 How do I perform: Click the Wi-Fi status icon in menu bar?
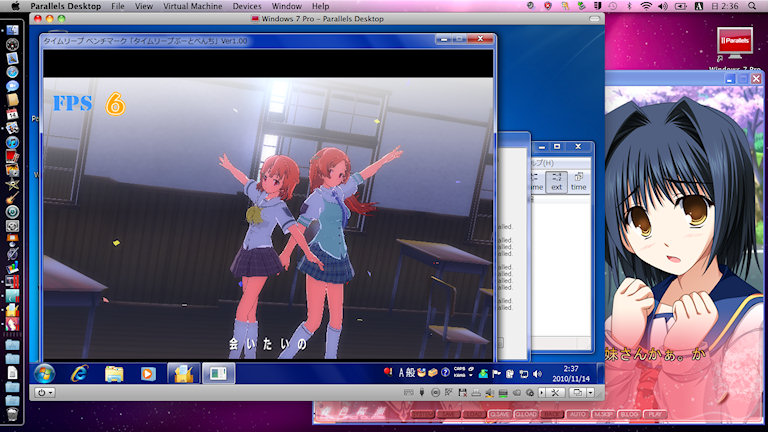(x=647, y=6)
